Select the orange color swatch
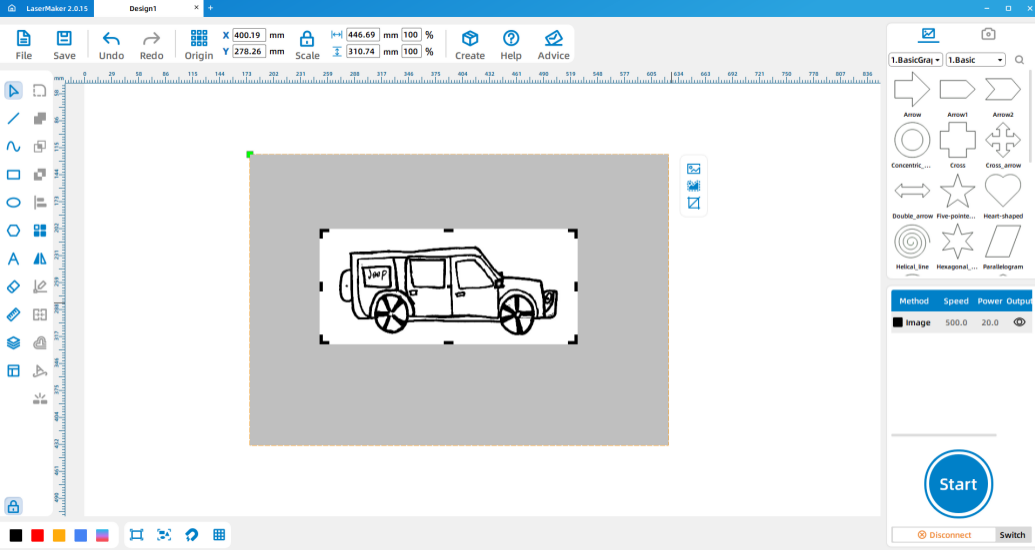The height and width of the screenshot is (550, 1035). tap(59, 535)
